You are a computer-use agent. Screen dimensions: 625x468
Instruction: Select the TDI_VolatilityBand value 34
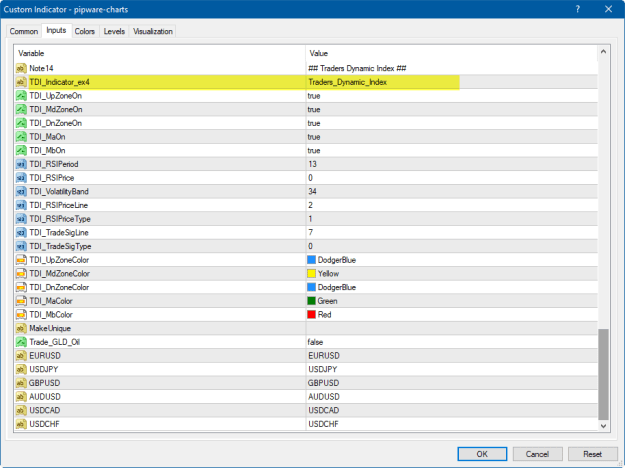312,192
